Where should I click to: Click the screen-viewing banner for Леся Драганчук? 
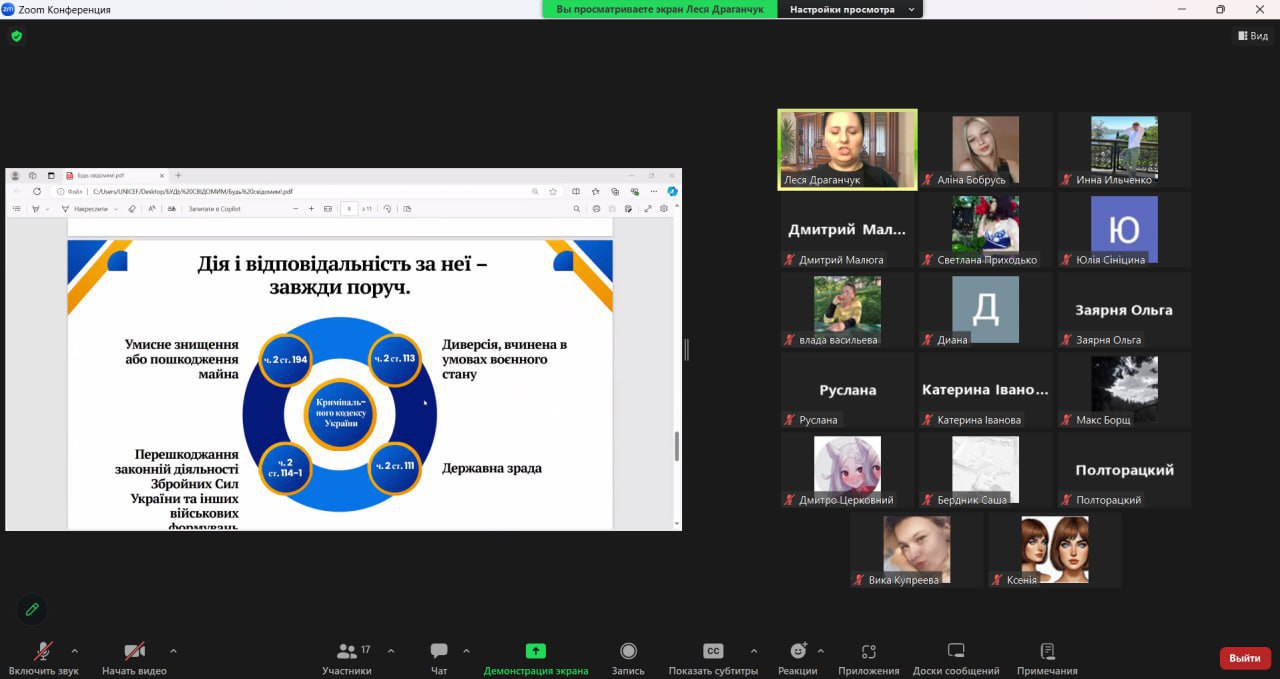pyautogui.click(x=660, y=9)
